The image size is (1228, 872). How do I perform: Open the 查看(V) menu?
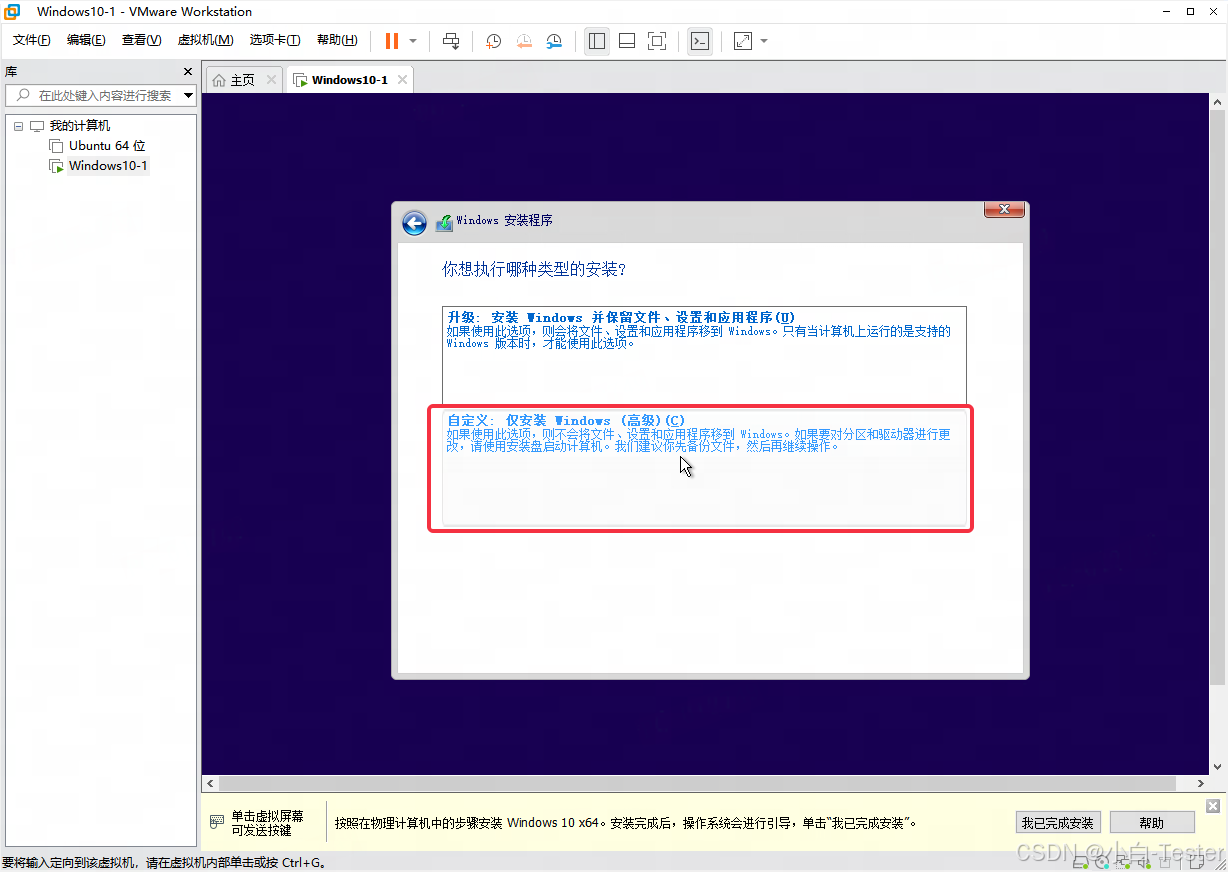click(x=141, y=40)
